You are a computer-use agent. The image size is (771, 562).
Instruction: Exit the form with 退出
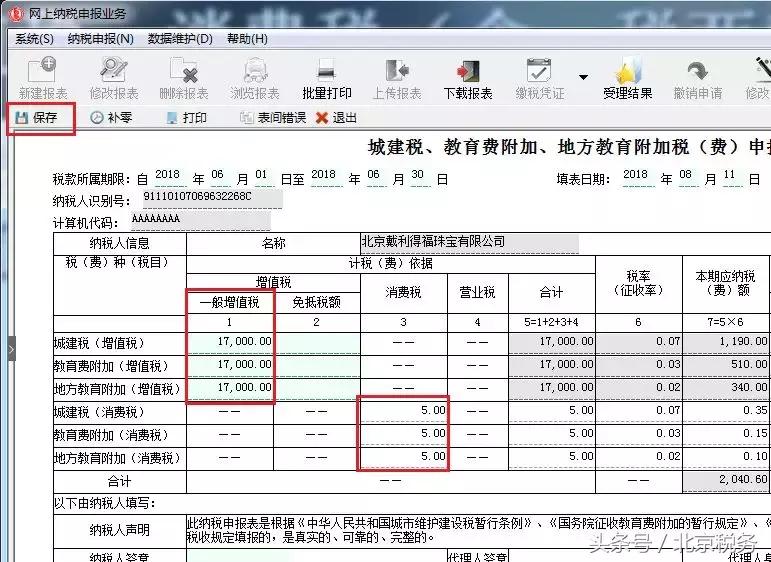pyautogui.click(x=337, y=118)
